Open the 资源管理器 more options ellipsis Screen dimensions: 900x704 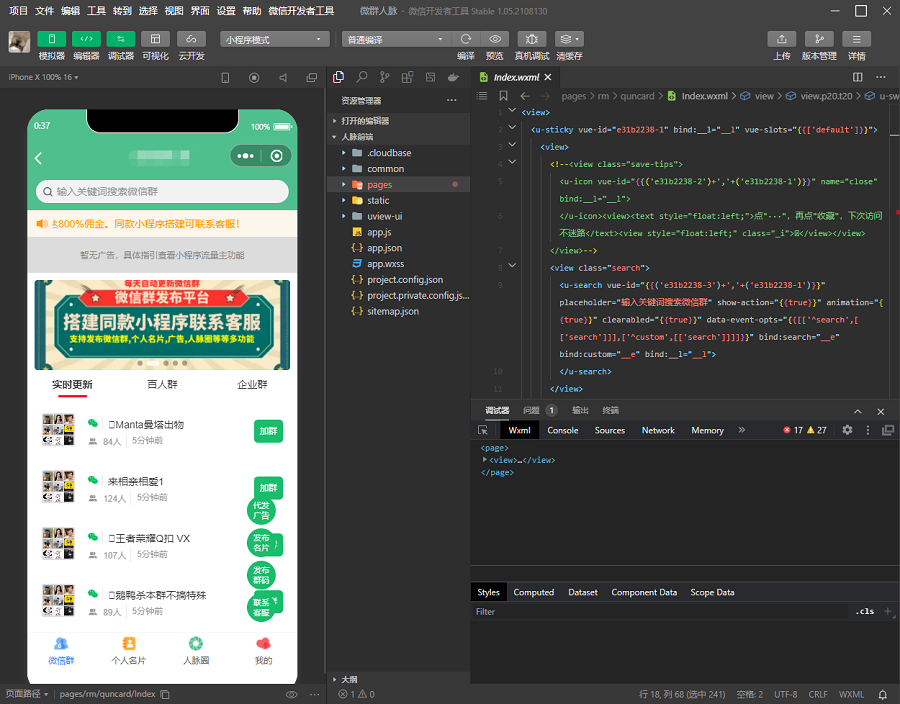(x=452, y=100)
